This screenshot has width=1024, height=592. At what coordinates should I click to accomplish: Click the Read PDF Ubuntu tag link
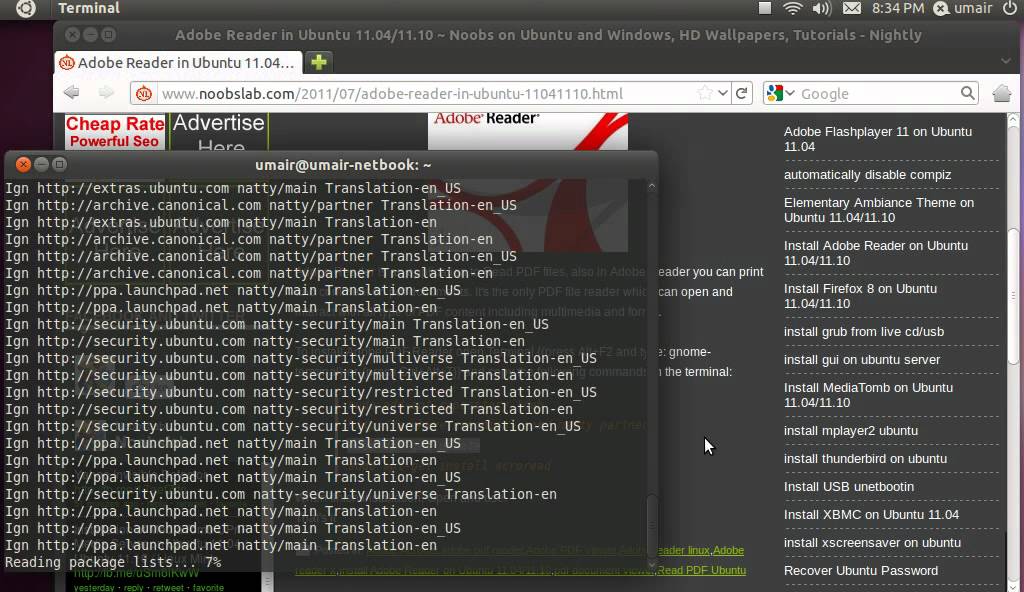701,570
